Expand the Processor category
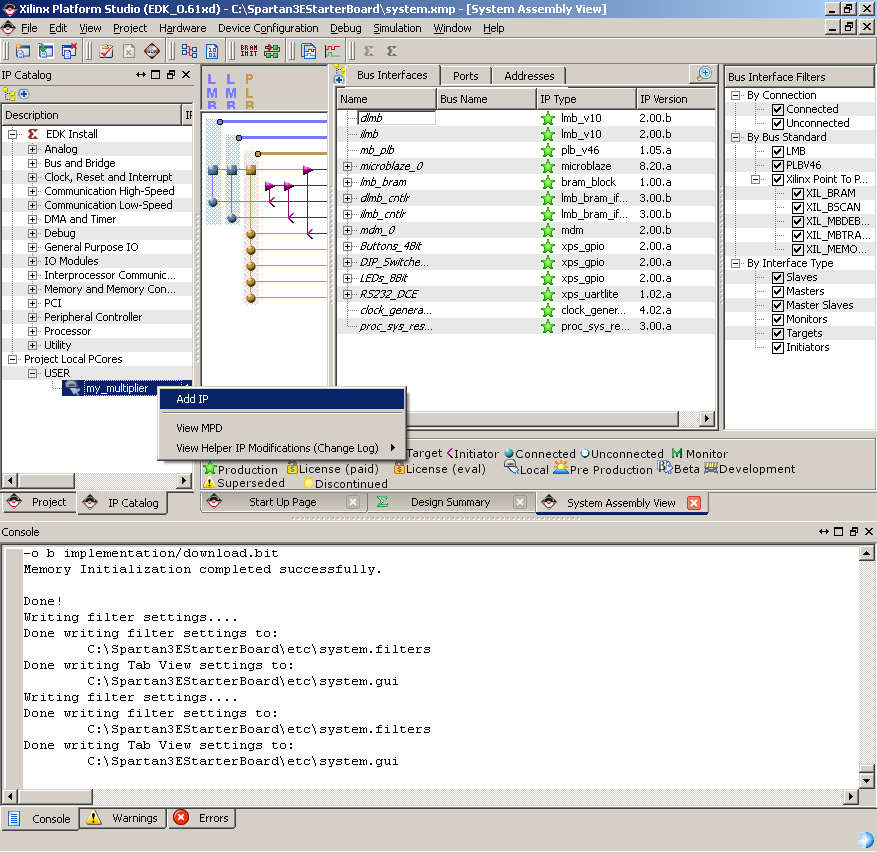This screenshot has width=877, height=854. point(32,331)
